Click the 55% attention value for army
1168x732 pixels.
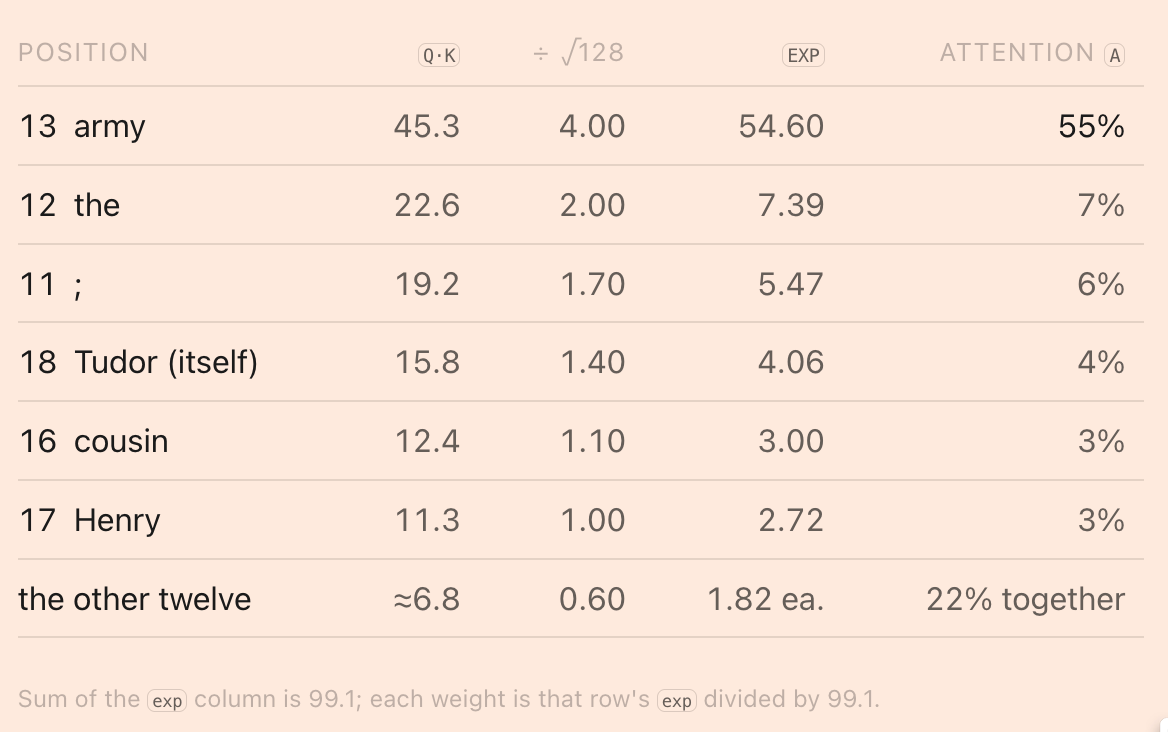[x=1091, y=126]
